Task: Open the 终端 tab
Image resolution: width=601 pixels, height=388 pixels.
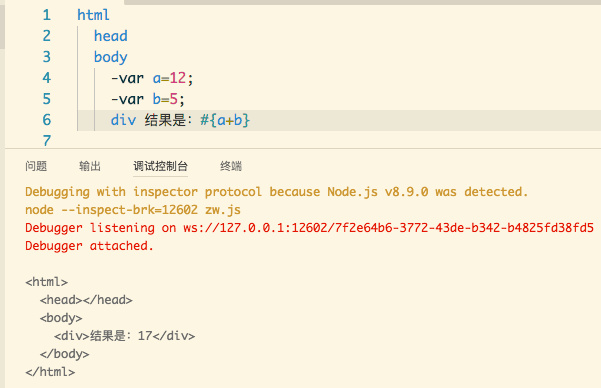Action: coord(231,166)
